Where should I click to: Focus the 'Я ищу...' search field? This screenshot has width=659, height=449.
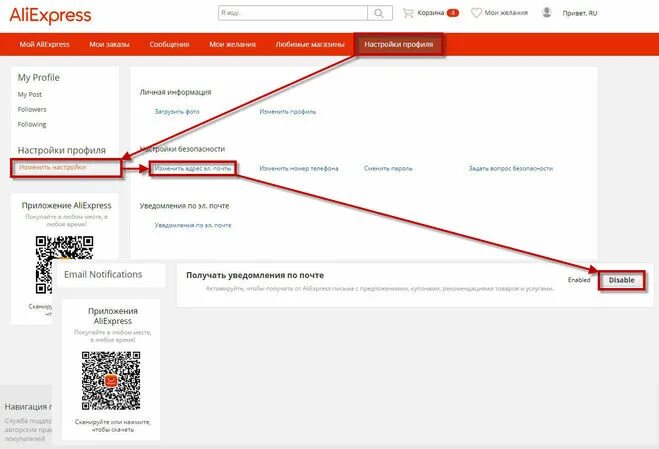click(293, 13)
